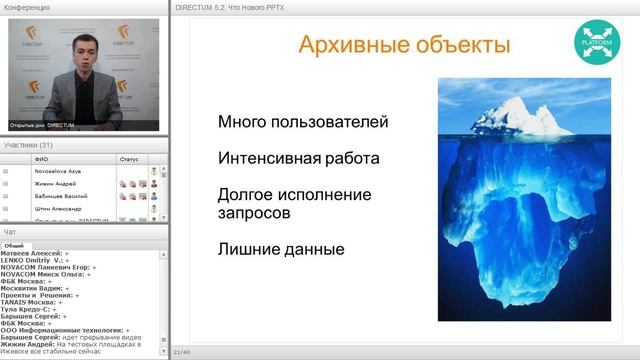Viewport: 640px width, 360px height.
Task: Click the Статус column header
Action: pyautogui.click(x=132, y=159)
